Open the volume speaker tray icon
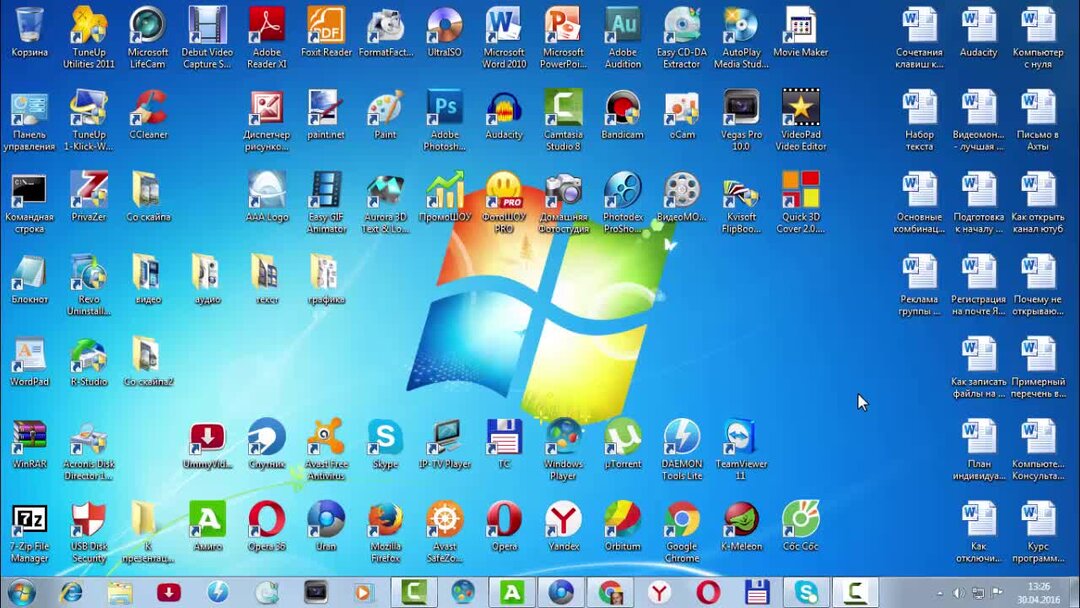1080x608 pixels. (x=958, y=593)
